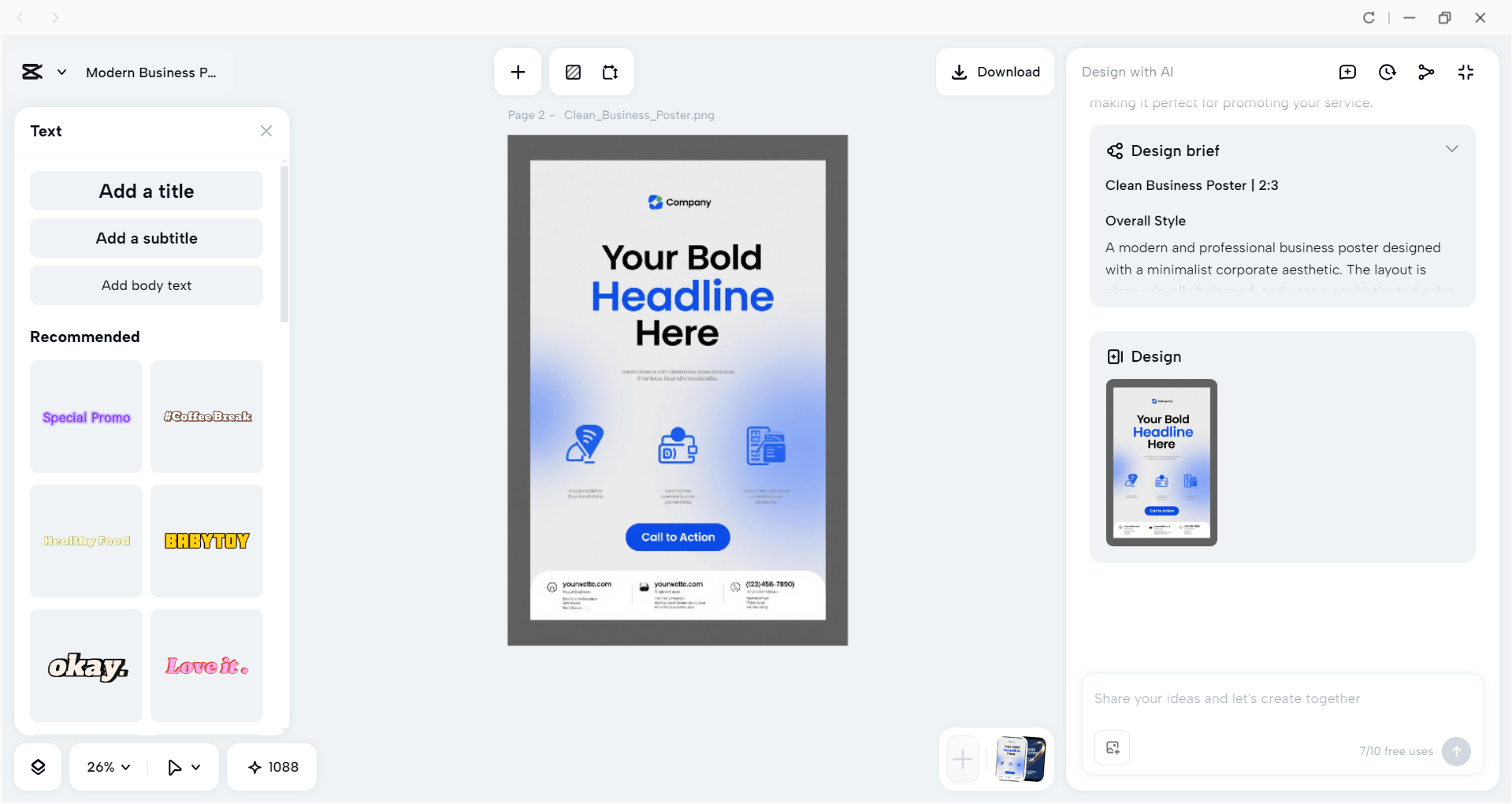Screen dimensions: 1512x804
Task: Open the canvas resize tool
Action: tap(611, 73)
